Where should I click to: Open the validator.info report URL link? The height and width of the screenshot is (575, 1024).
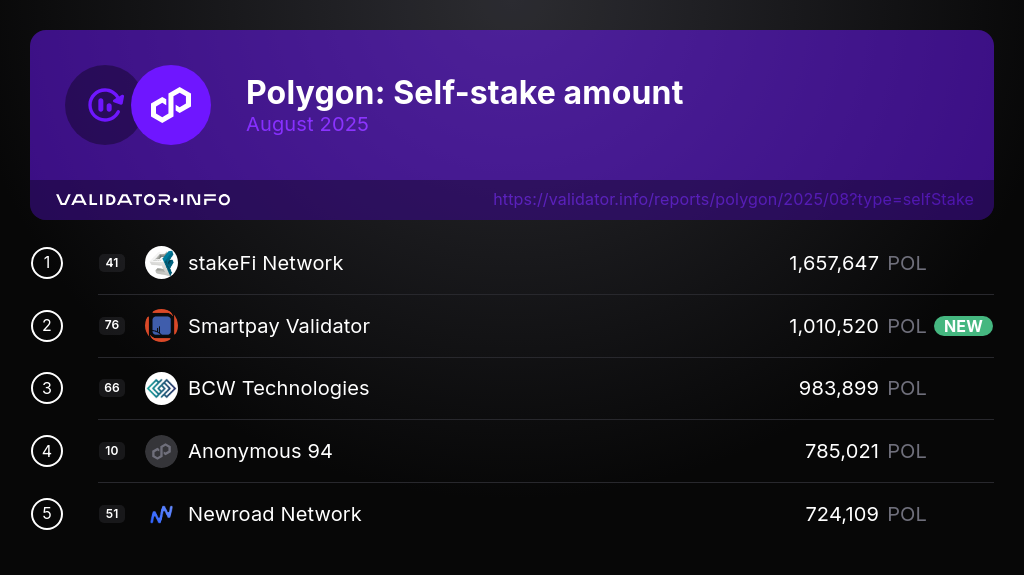[x=733, y=200]
